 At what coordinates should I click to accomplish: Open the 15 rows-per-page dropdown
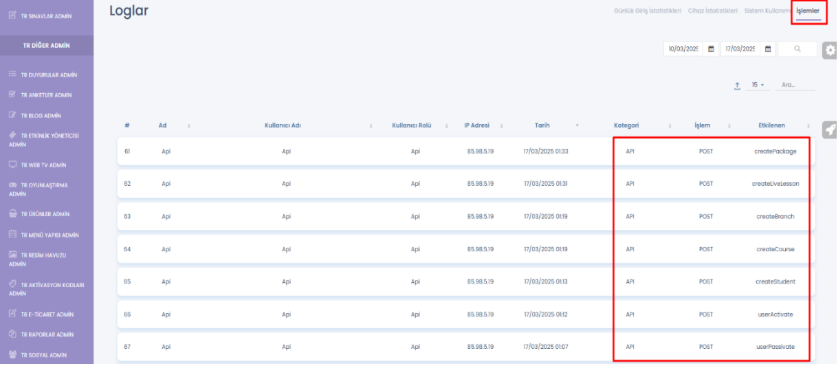tap(758, 85)
